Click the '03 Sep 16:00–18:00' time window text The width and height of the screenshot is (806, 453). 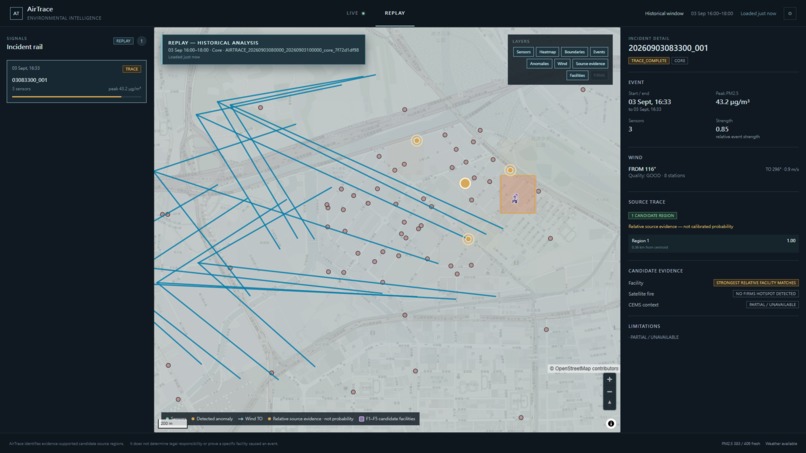coord(711,13)
